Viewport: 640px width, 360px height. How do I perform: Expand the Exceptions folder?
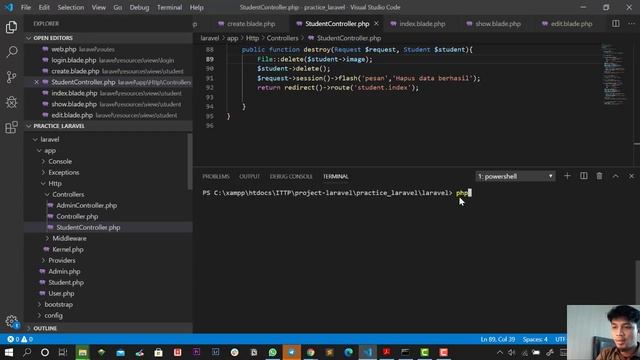tap(64, 173)
